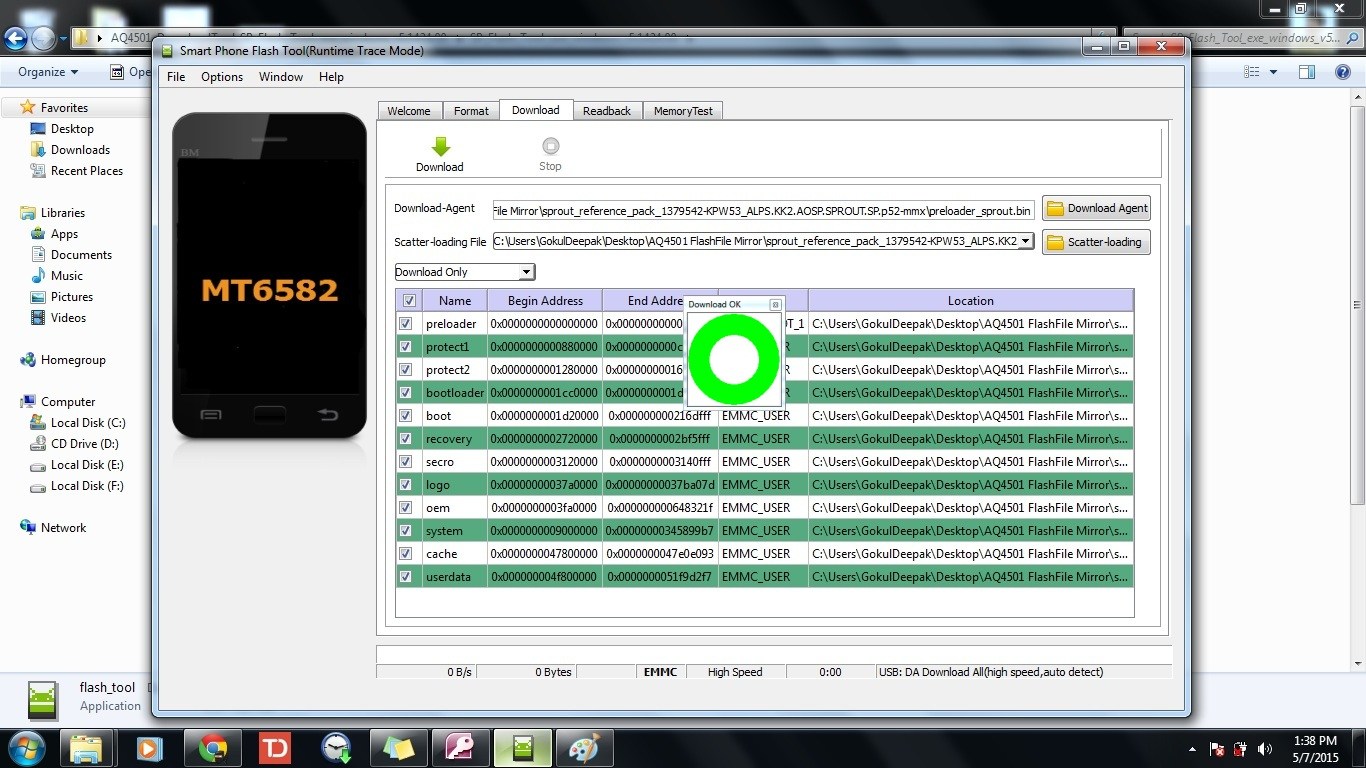
Task: Click the Explorer help question mark icon
Action: [1343, 72]
